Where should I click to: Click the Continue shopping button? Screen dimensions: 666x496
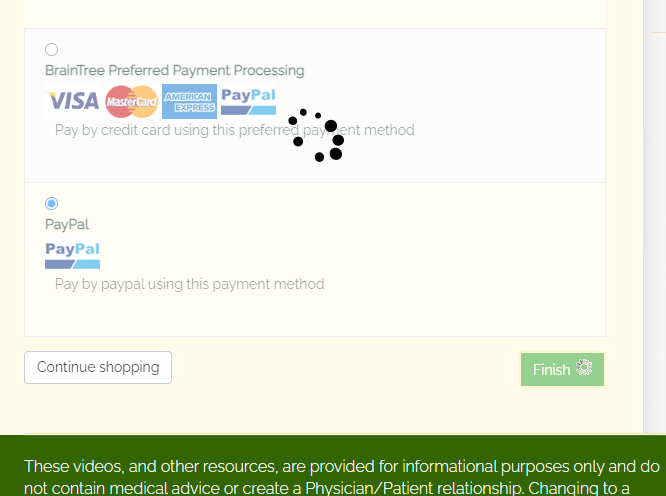tap(98, 367)
